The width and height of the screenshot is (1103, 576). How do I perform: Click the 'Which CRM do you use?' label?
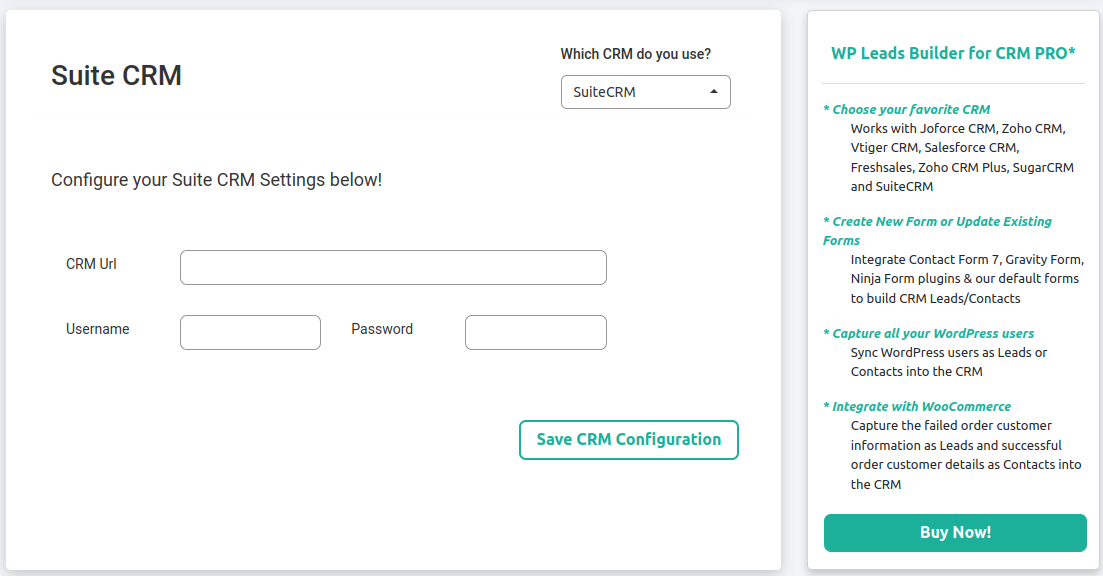[x=636, y=54]
